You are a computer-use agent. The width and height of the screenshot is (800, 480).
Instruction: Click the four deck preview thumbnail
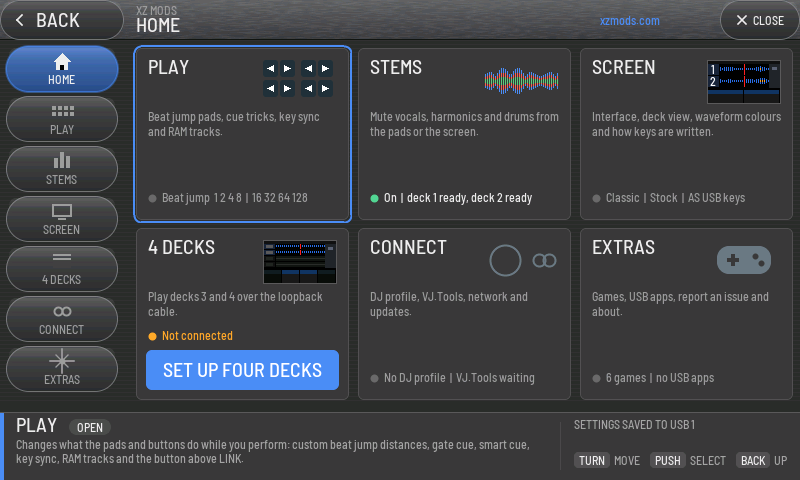pos(300,262)
